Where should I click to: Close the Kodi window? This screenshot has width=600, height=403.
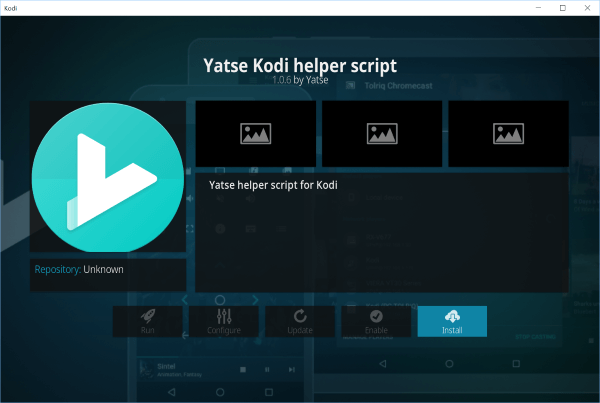588,7
